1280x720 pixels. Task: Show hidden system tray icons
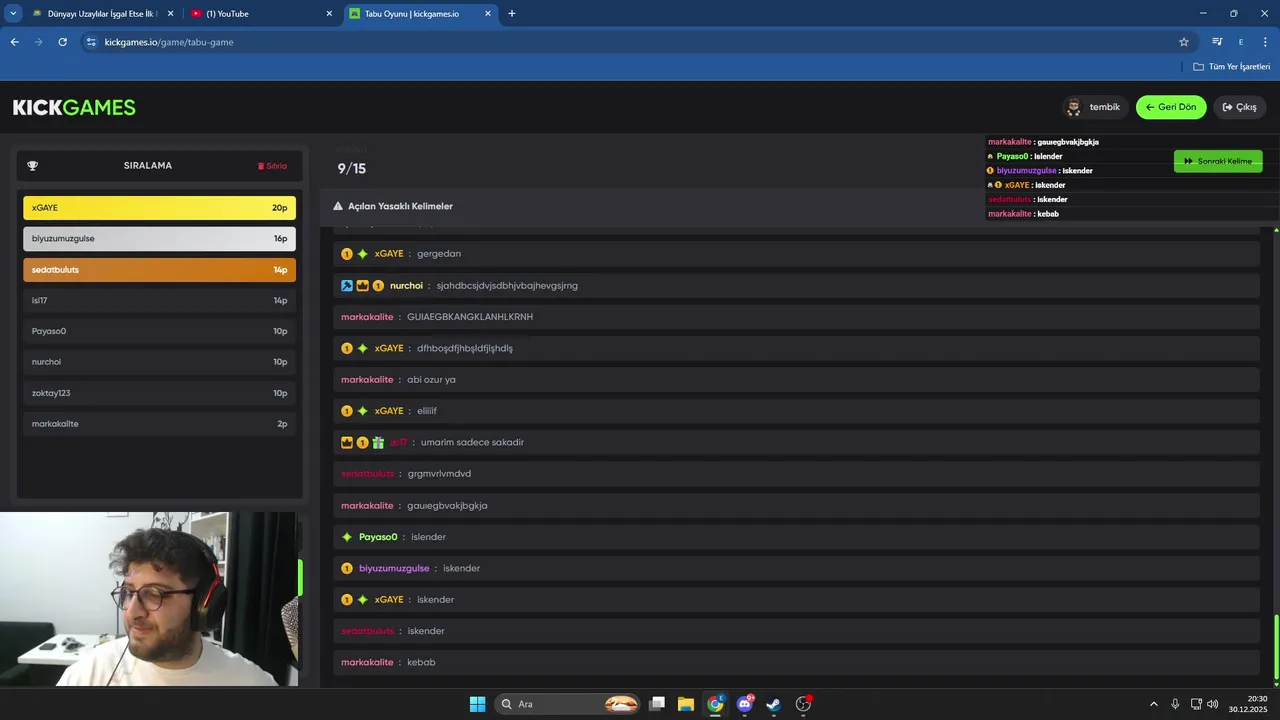coord(1154,704)
